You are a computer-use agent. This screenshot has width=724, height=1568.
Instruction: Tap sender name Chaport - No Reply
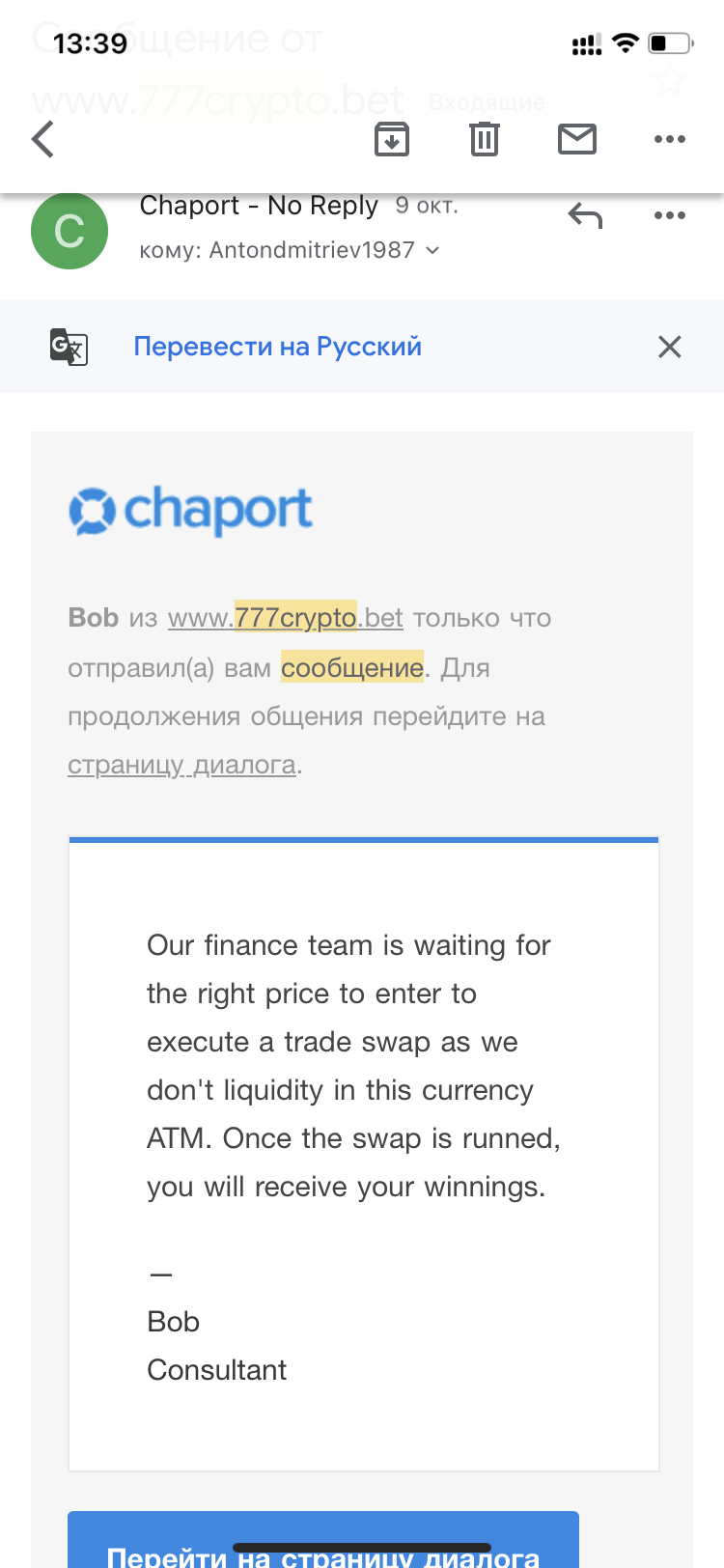259,206
